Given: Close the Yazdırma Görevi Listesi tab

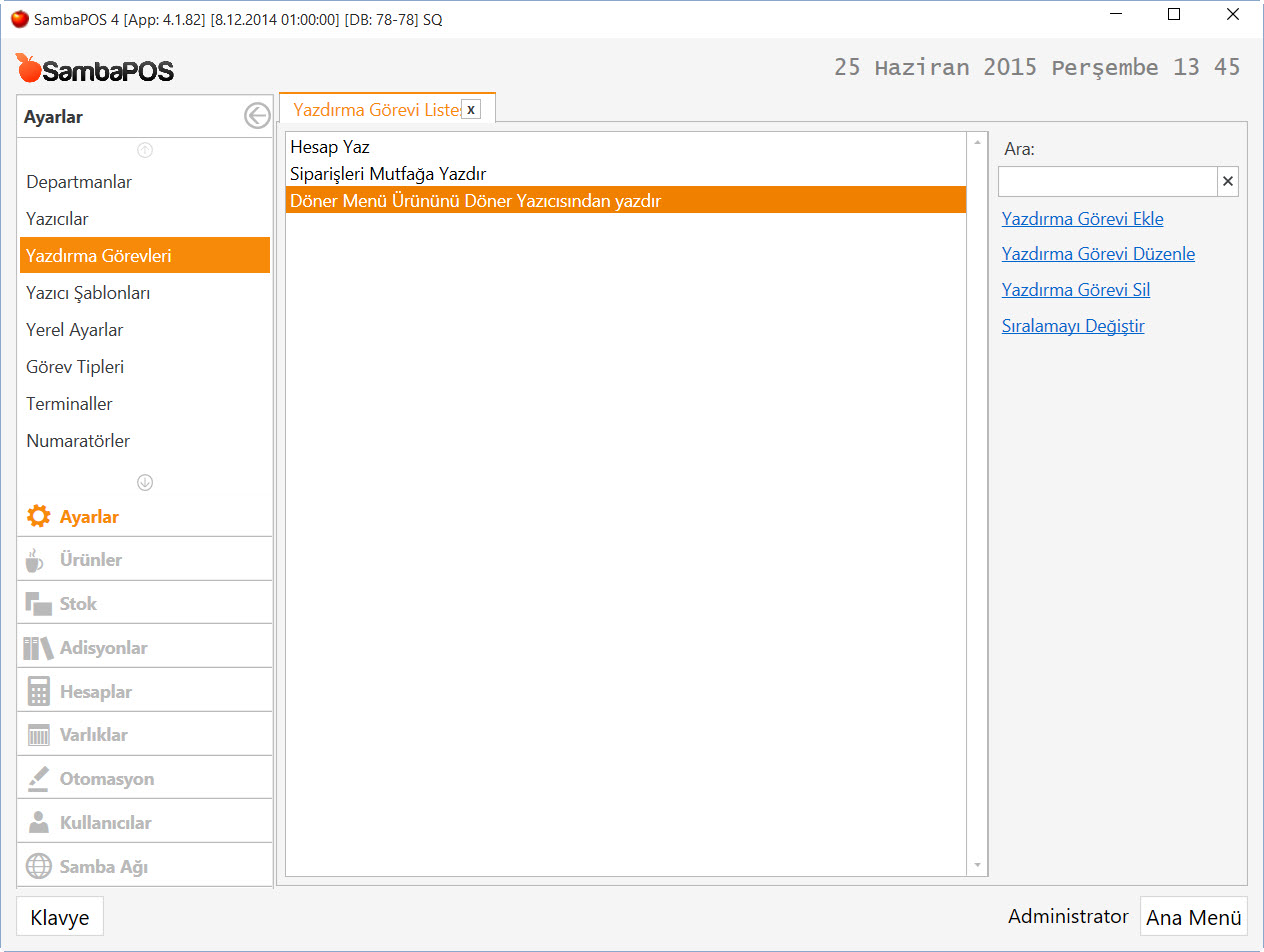Looking at the screenshot, I should click(471, 109).
